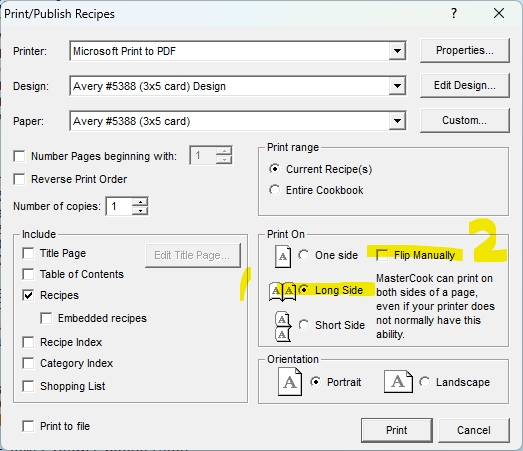Open the Printer dropdown list

[397, 51]
